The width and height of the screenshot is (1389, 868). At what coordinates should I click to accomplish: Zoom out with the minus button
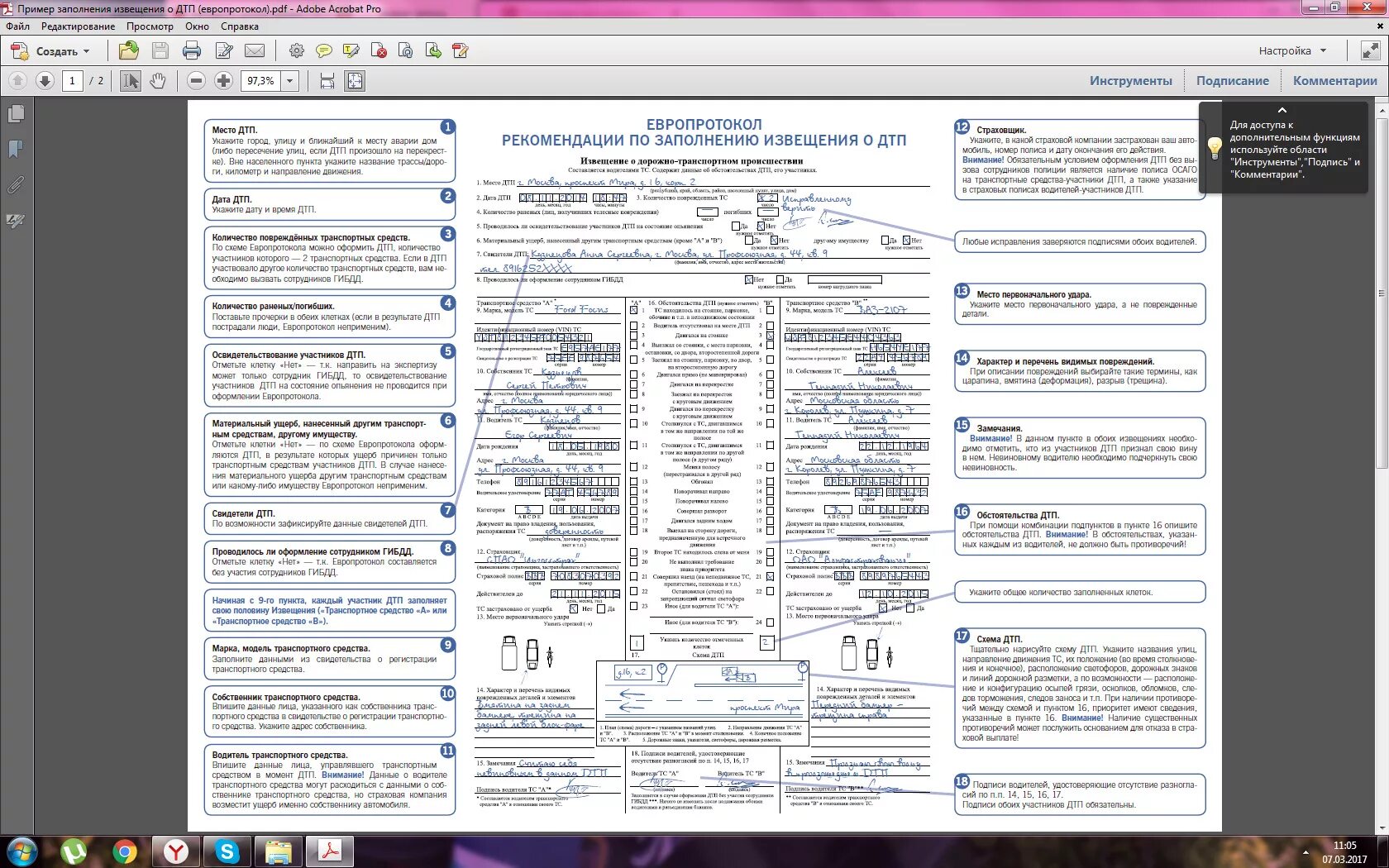[196, 81]
